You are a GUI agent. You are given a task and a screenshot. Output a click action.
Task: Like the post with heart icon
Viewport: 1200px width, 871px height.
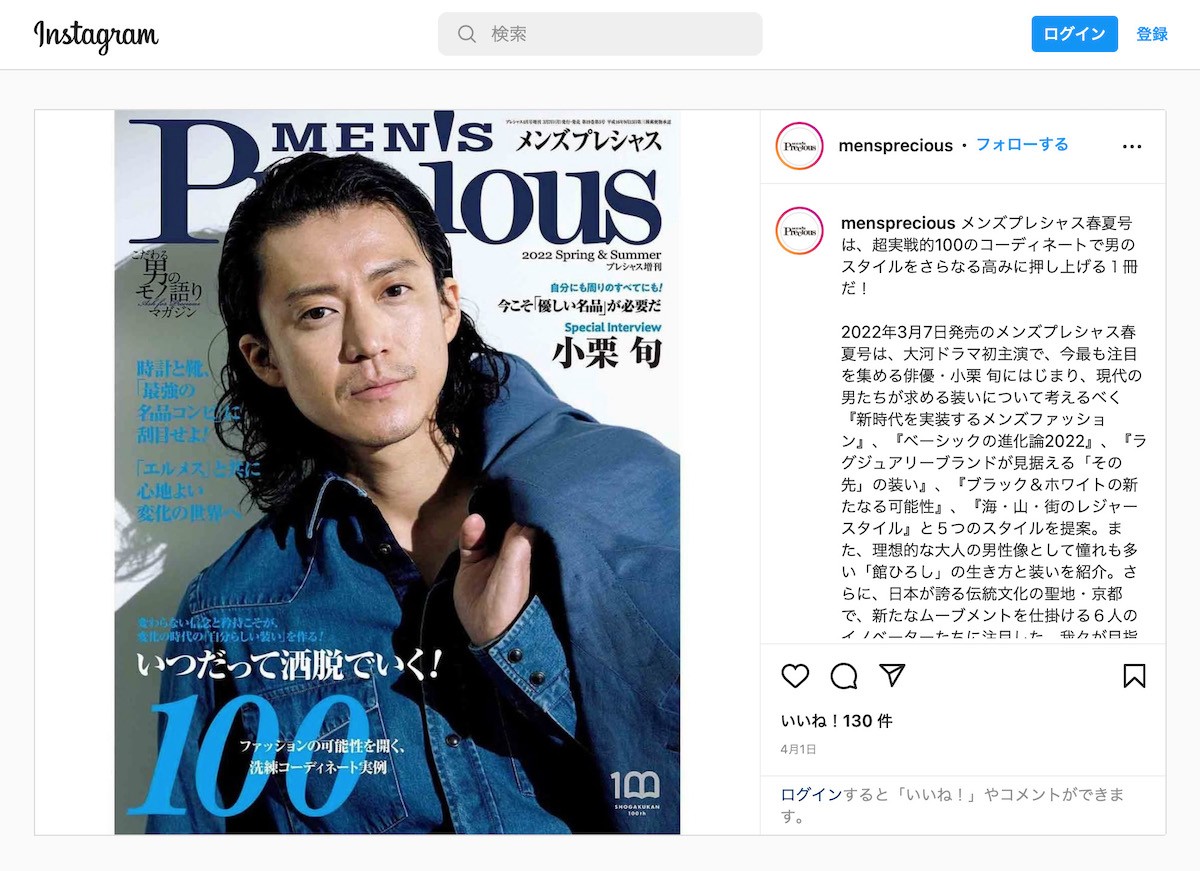(795, 676)
